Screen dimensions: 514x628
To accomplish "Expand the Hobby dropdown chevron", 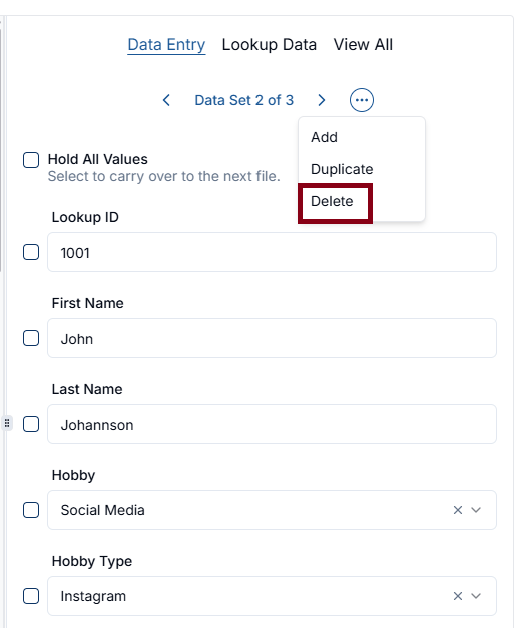I will click(x=476, y=510).
